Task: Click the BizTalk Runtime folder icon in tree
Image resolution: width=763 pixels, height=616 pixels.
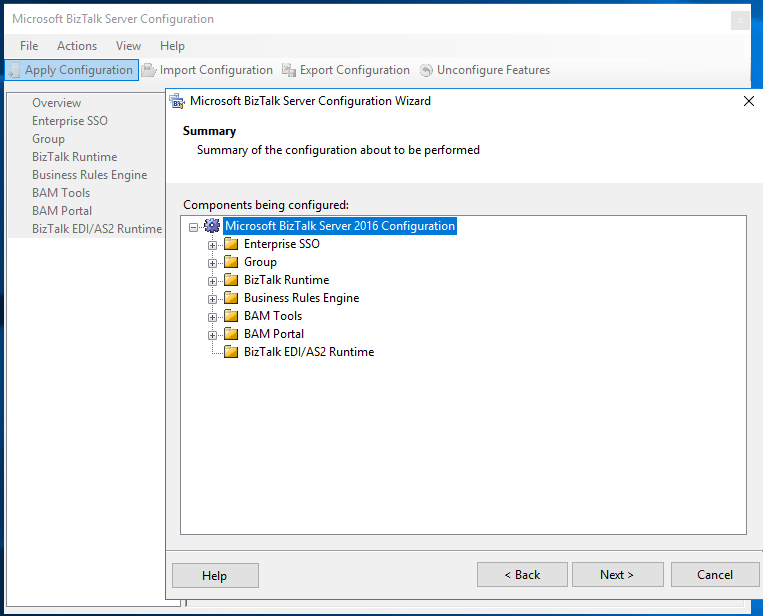Action: (x=231, y=280)
